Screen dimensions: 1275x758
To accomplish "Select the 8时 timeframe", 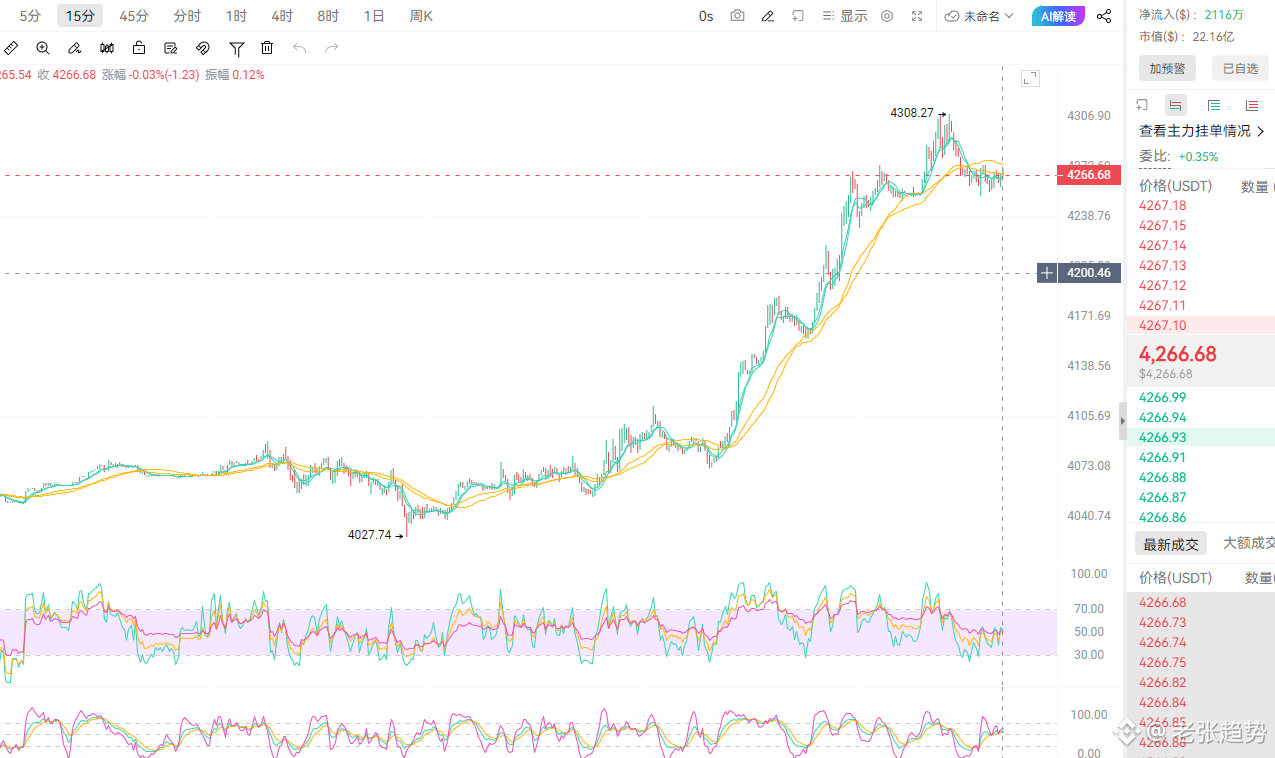I will pyautogui.click(x=328, y=16).
